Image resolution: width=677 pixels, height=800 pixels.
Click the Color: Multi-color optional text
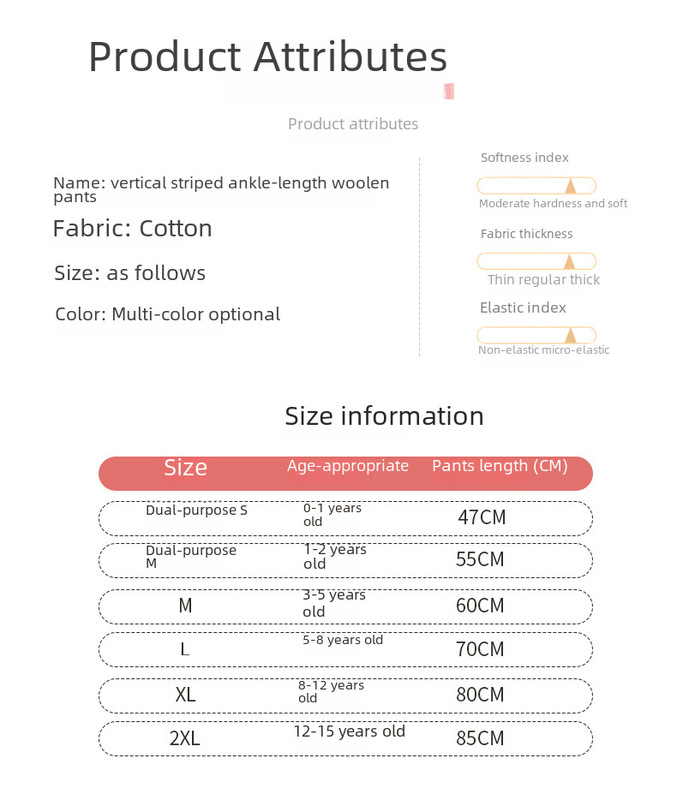click(x=167, y=315)
